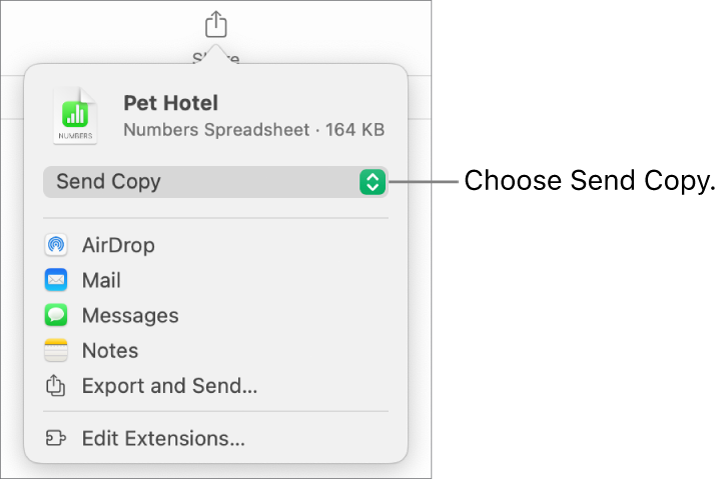The width and height of the screenshot is (724, 482).
Task: Pick Messages to send the copy
Action: (130, 316)
